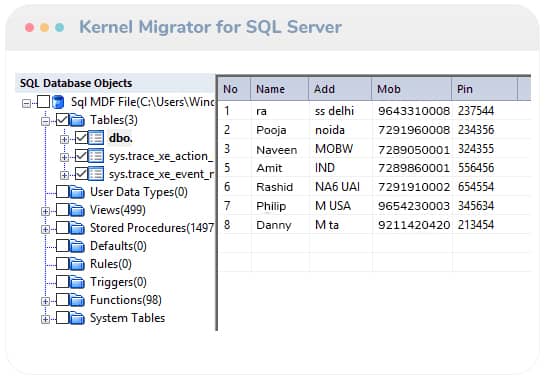This screenshot has height=380, width=545.
Task: Uncheck the sys.trace_xe_event checkbox
Action: pos(81,174)
